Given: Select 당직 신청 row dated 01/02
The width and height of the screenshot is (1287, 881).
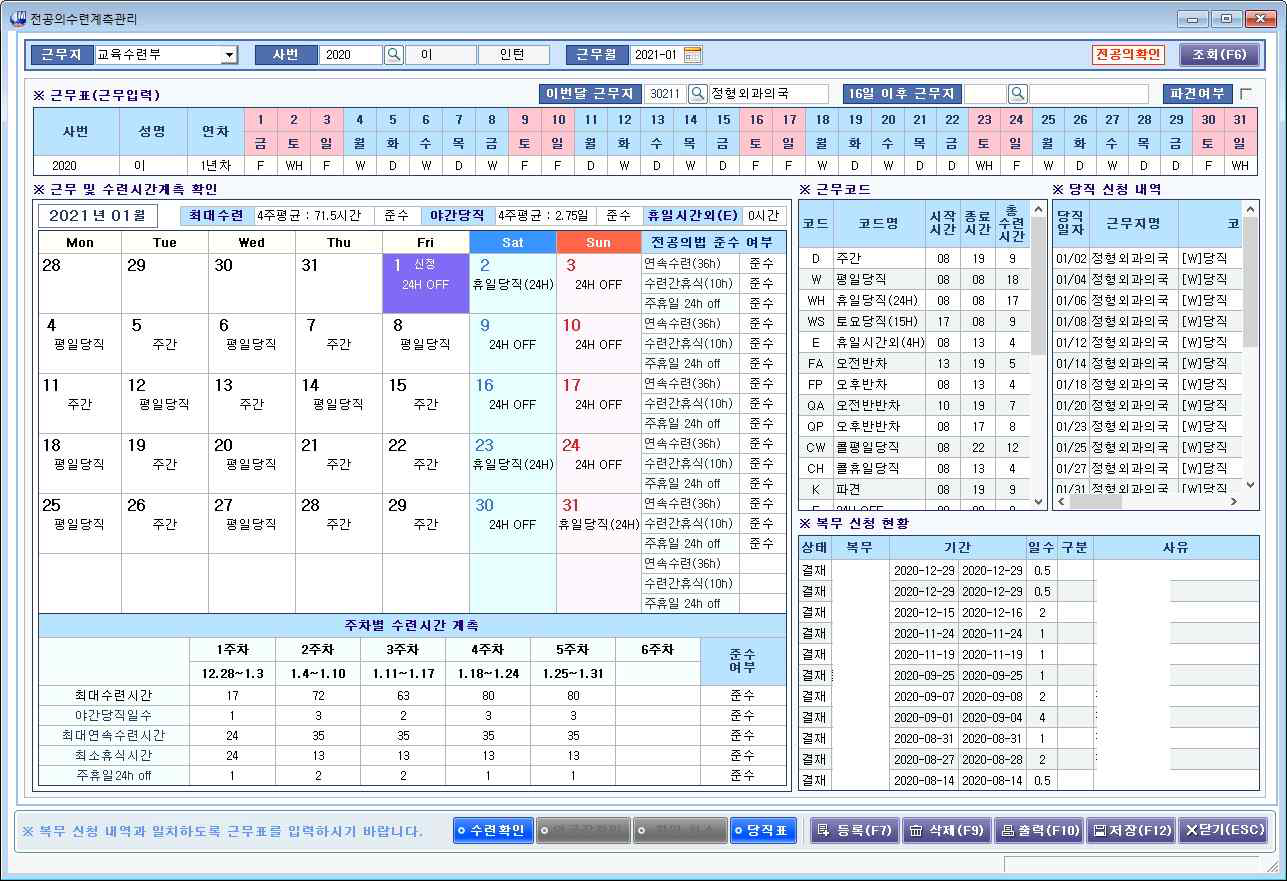Looking at the screenshot, I should [1148, 258].
